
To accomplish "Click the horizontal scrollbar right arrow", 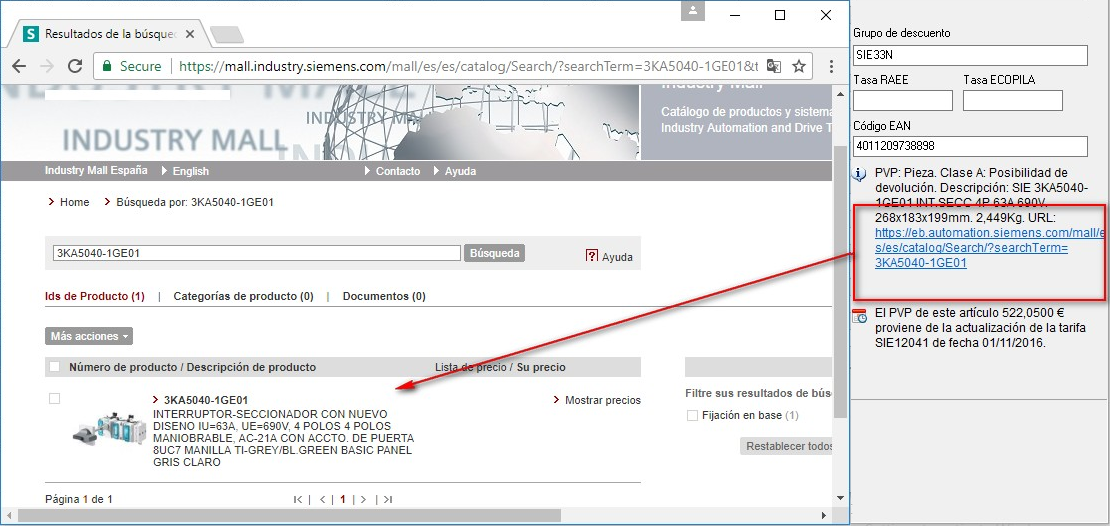I will click(x=824, y=515).
